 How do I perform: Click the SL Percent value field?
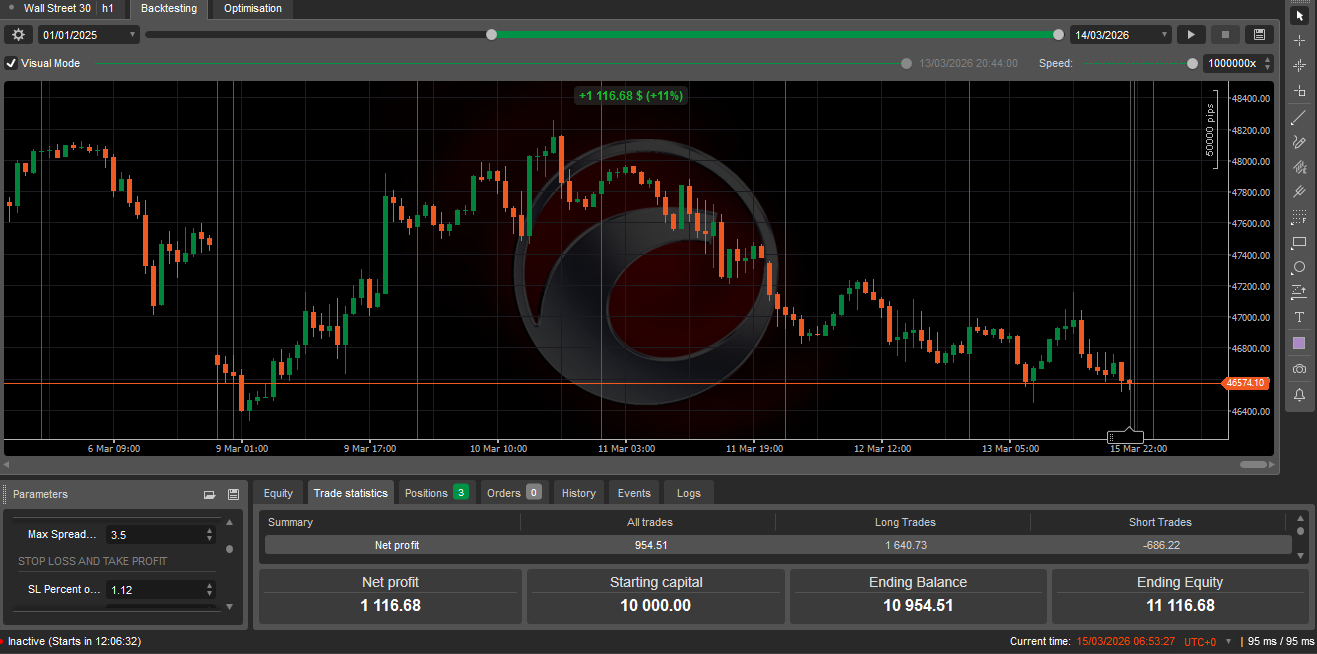153,590
